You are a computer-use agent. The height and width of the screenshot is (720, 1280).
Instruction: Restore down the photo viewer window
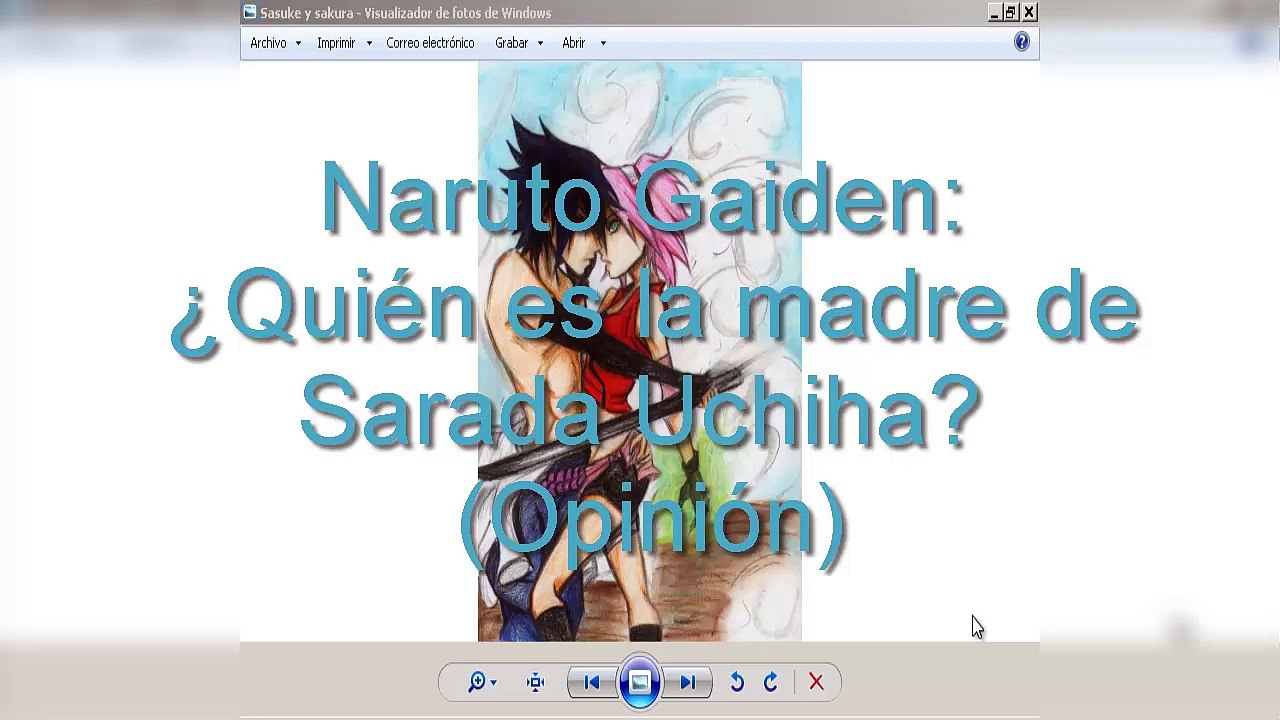point(1011,12)
